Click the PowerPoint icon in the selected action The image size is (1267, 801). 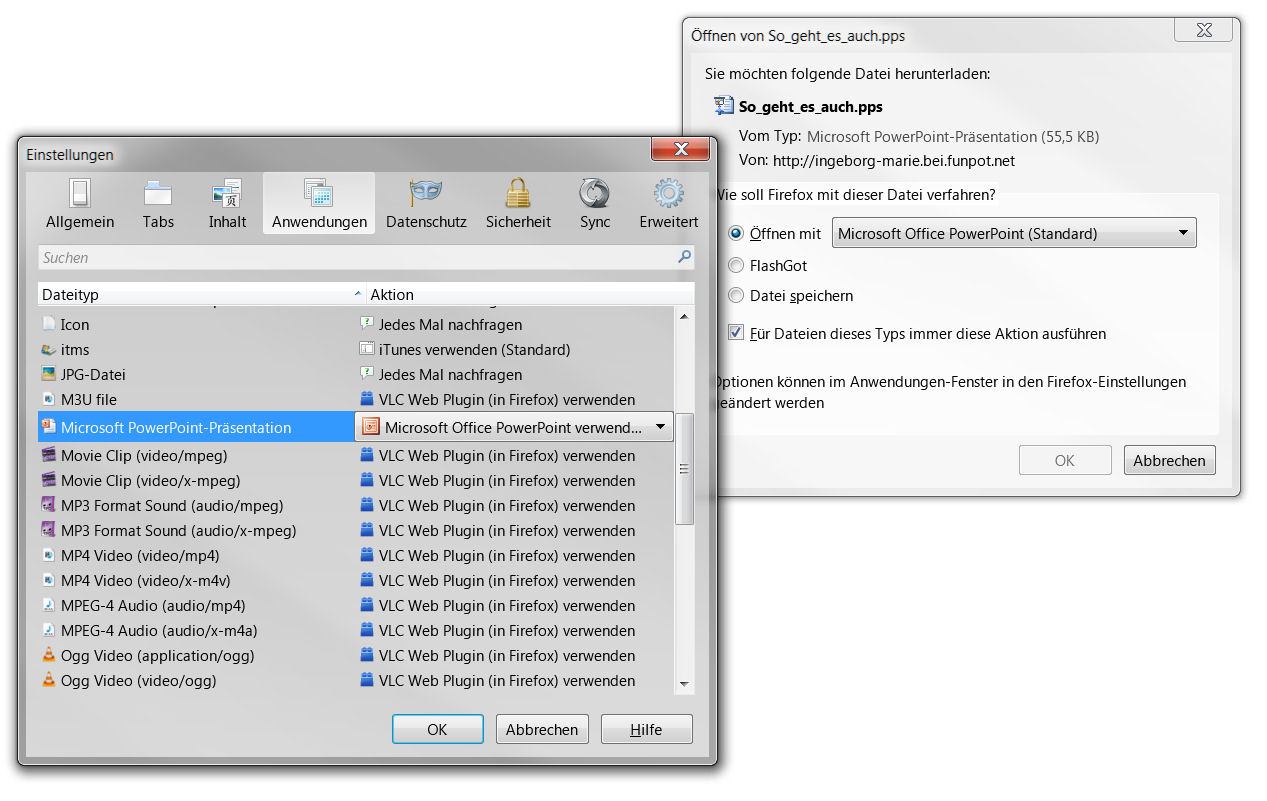coord(371,427)
